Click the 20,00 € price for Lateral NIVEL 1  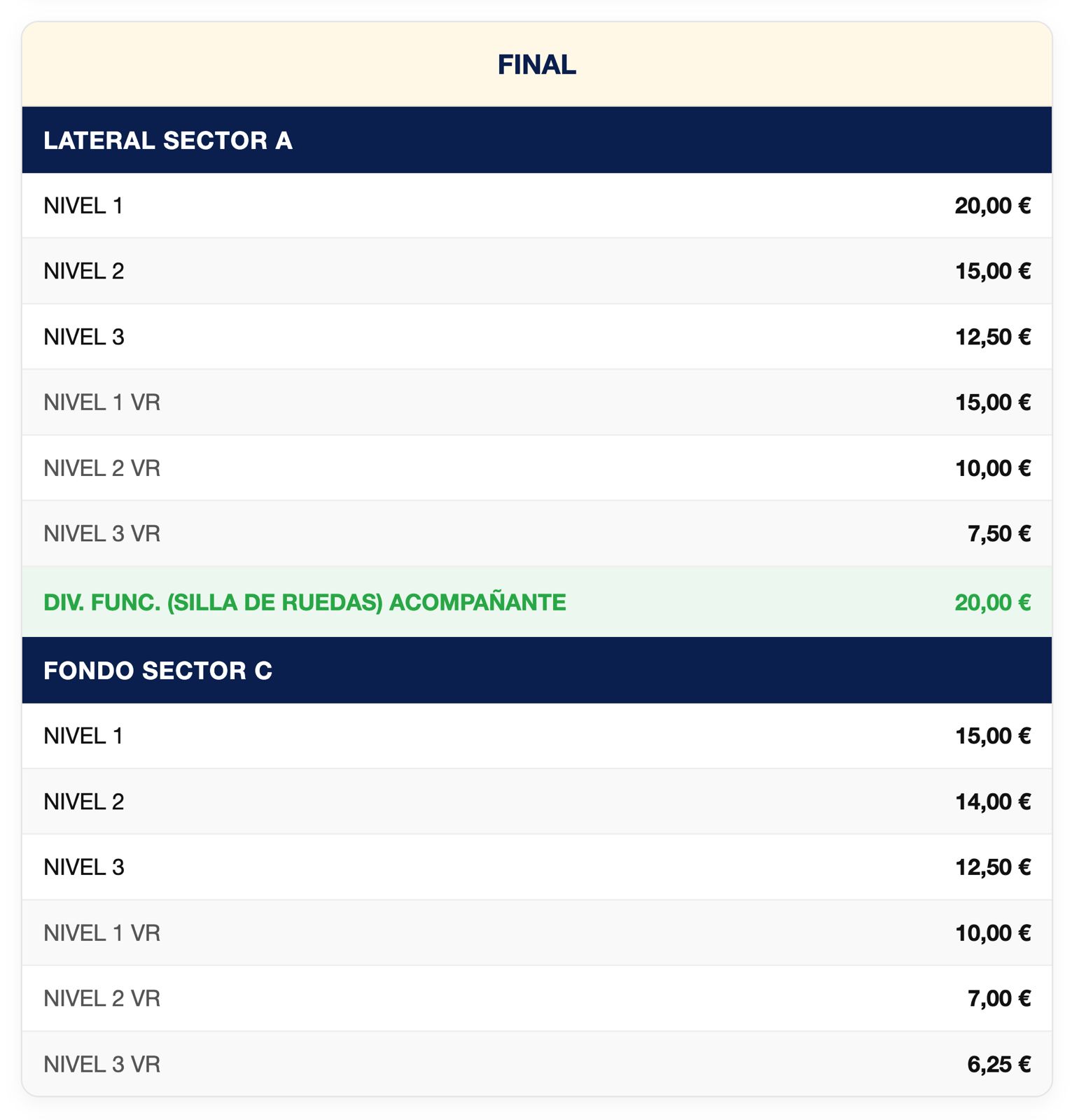(x=992, y=206)
